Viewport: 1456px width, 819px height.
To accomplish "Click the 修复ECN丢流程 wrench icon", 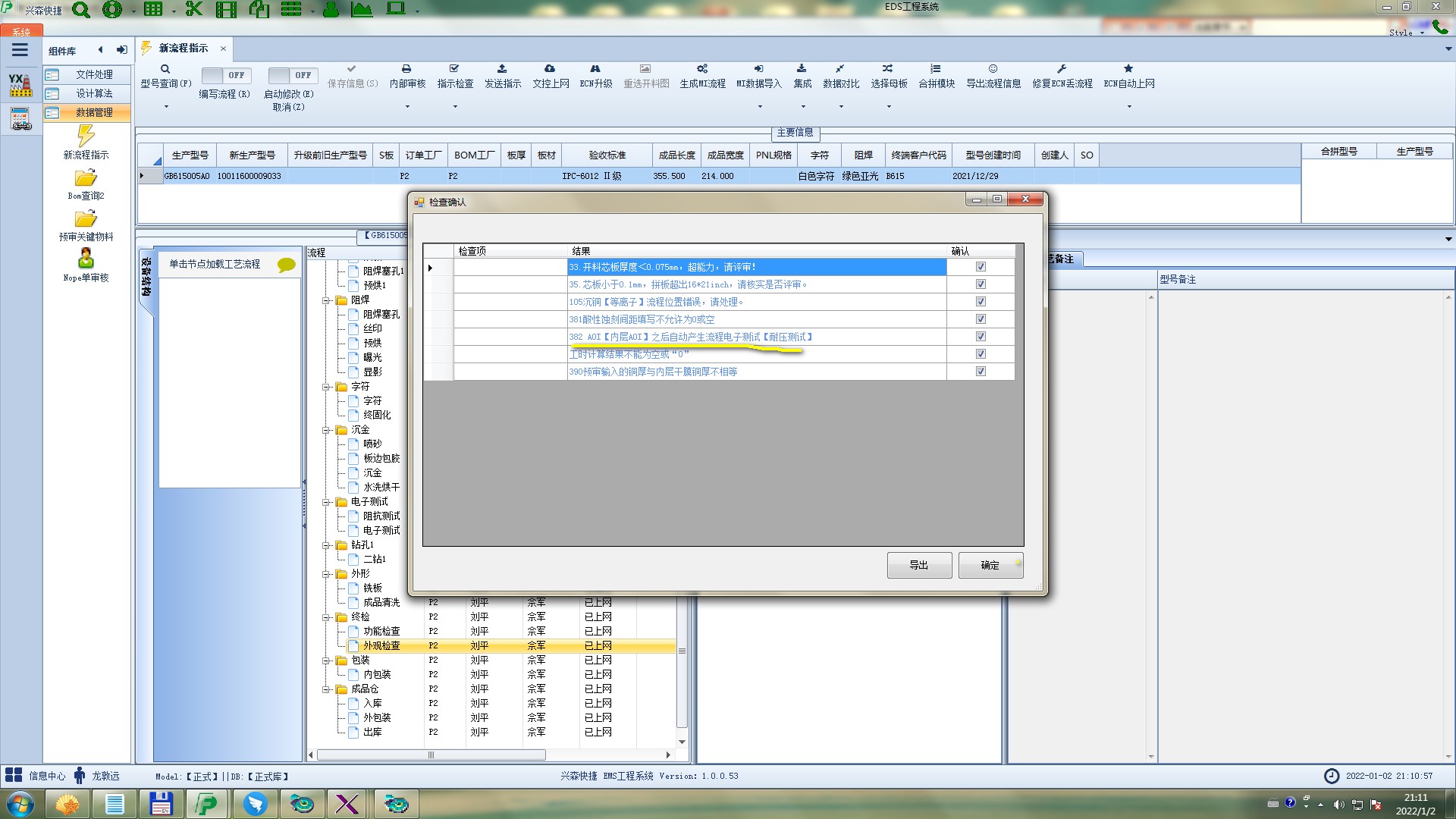I will [x=1062, y=69].
